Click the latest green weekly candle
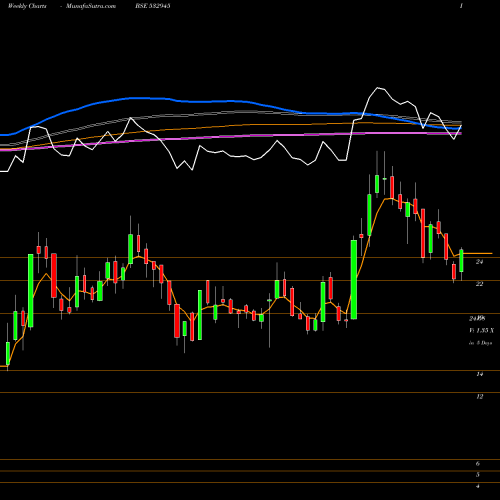This screenshot has width=500, height=500. (x=461, y=260)
